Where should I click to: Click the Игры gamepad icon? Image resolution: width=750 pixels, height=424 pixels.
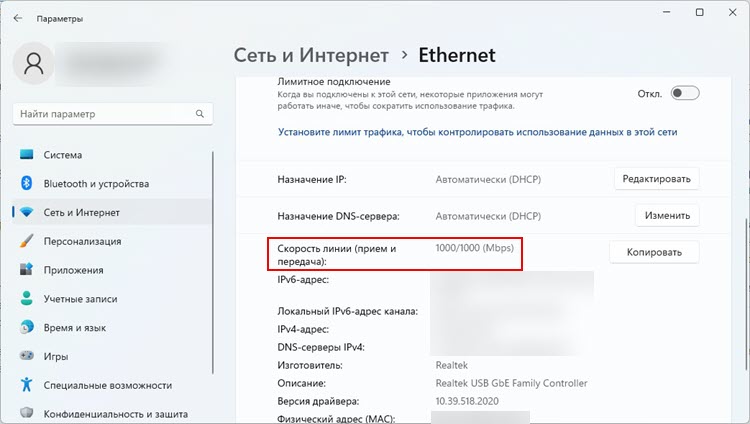pyautogui.click(x=26, y=356)
